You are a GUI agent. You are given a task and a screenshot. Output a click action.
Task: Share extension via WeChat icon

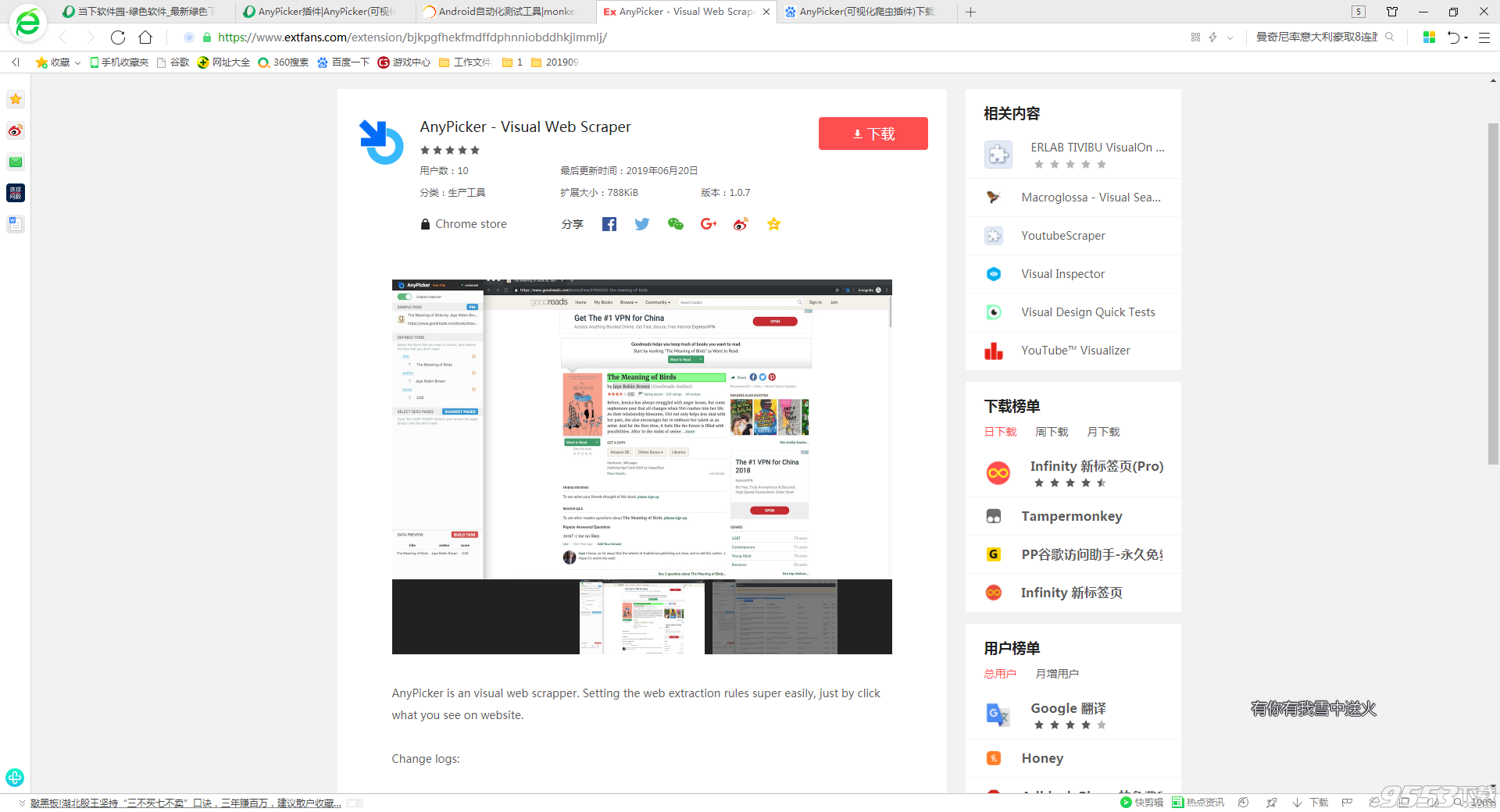point(676,224)
